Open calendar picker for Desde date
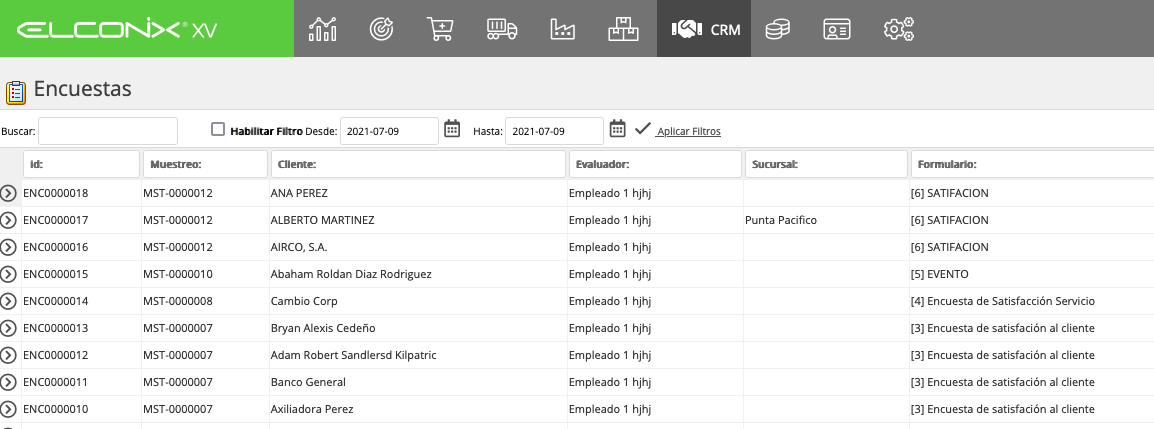Image resolution: width=1154 pixels, height=429 pixels. click(452, 129)
